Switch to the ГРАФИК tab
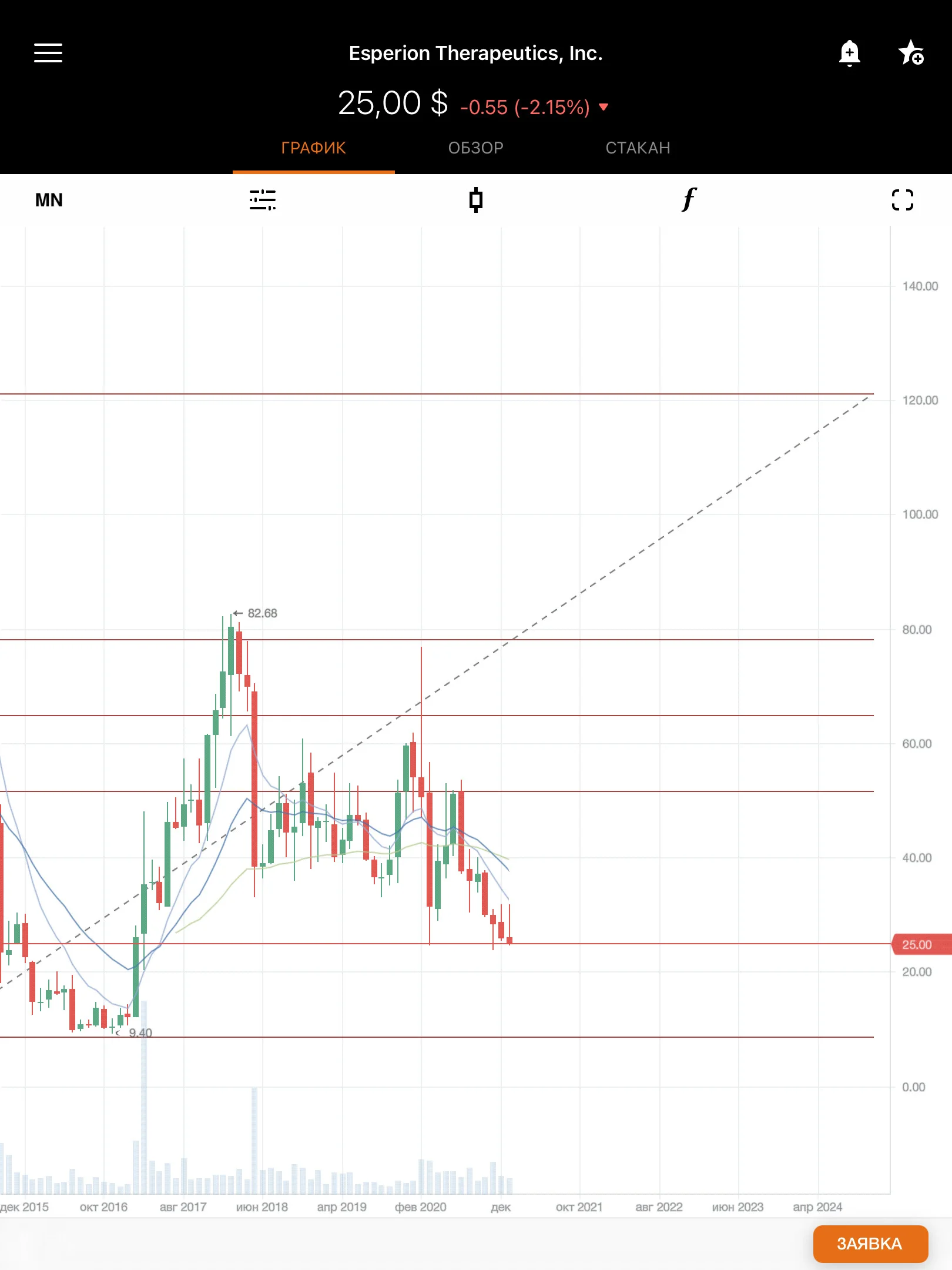 (313, 148)
